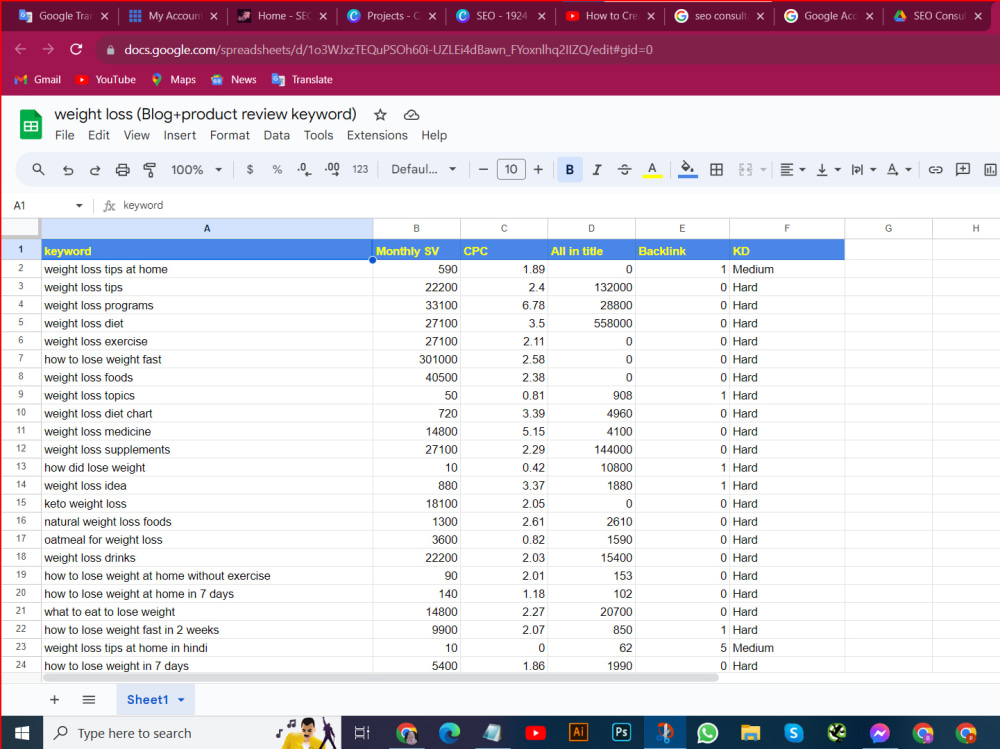Select the paint format tool
Screen dimensions: 1000x749
click(x=149, y=170)
